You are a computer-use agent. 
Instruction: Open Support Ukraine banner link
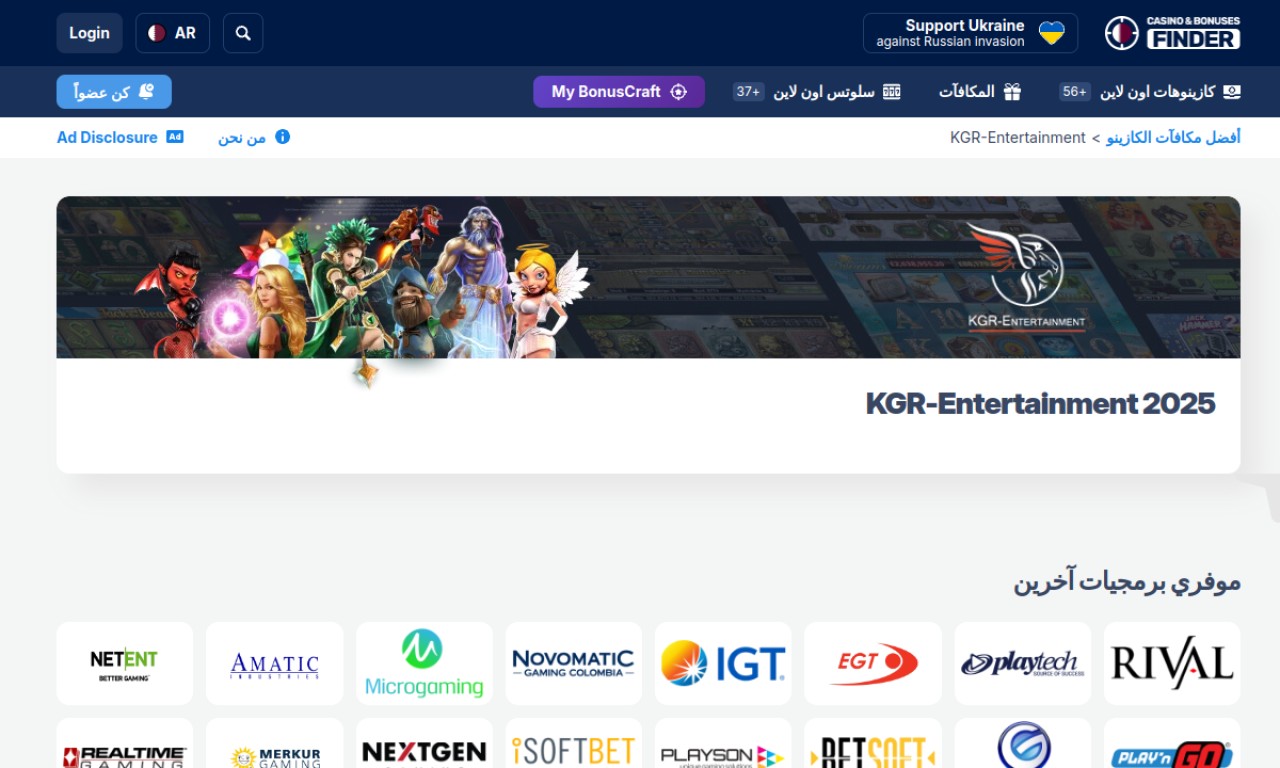click(970, 33)
